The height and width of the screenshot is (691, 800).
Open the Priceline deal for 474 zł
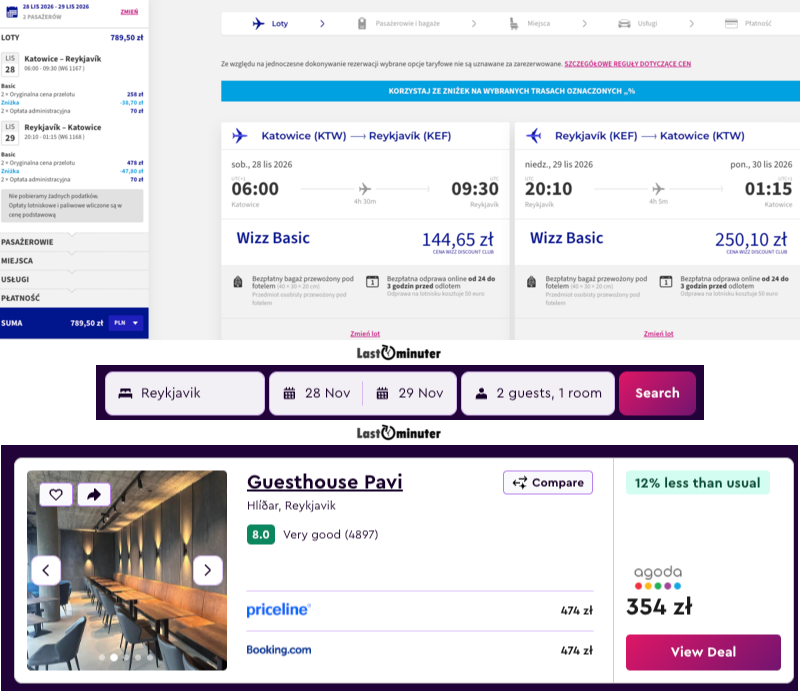tap(419, 610)
